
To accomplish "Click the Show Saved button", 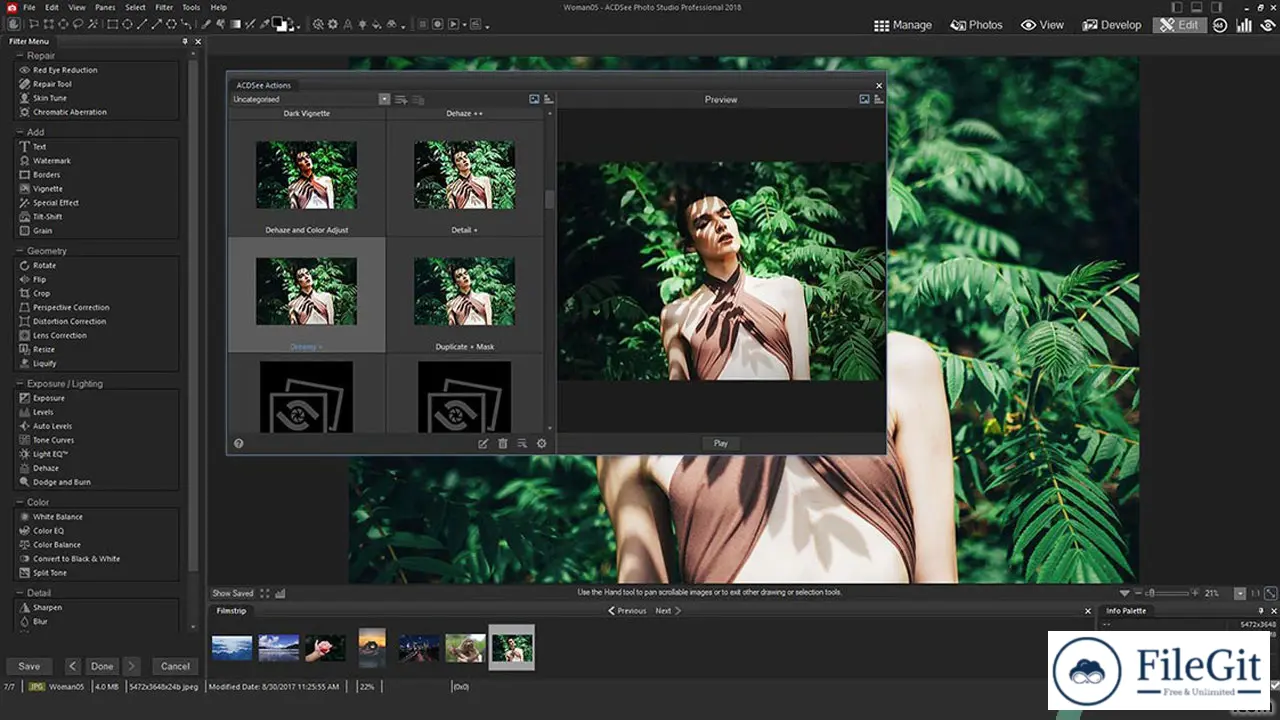I will 232,593.
